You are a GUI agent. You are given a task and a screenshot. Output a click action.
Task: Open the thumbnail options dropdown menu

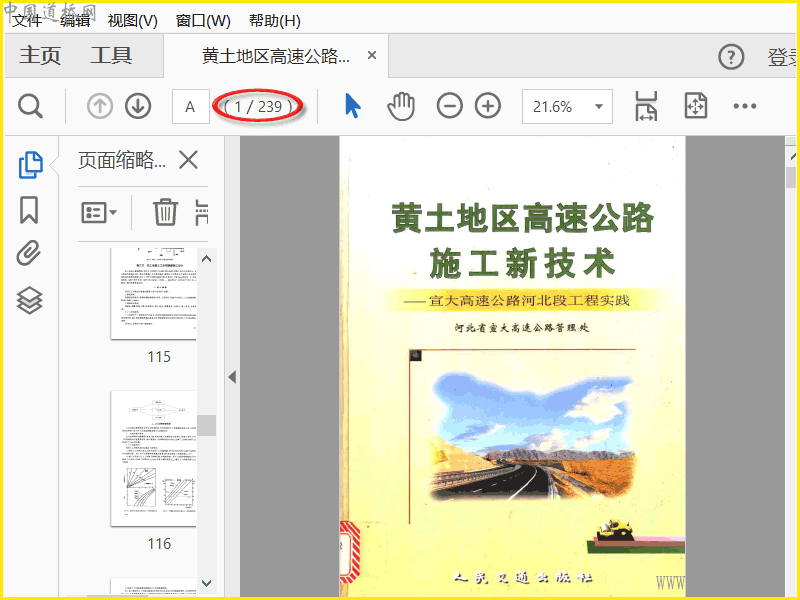[98, 212]
